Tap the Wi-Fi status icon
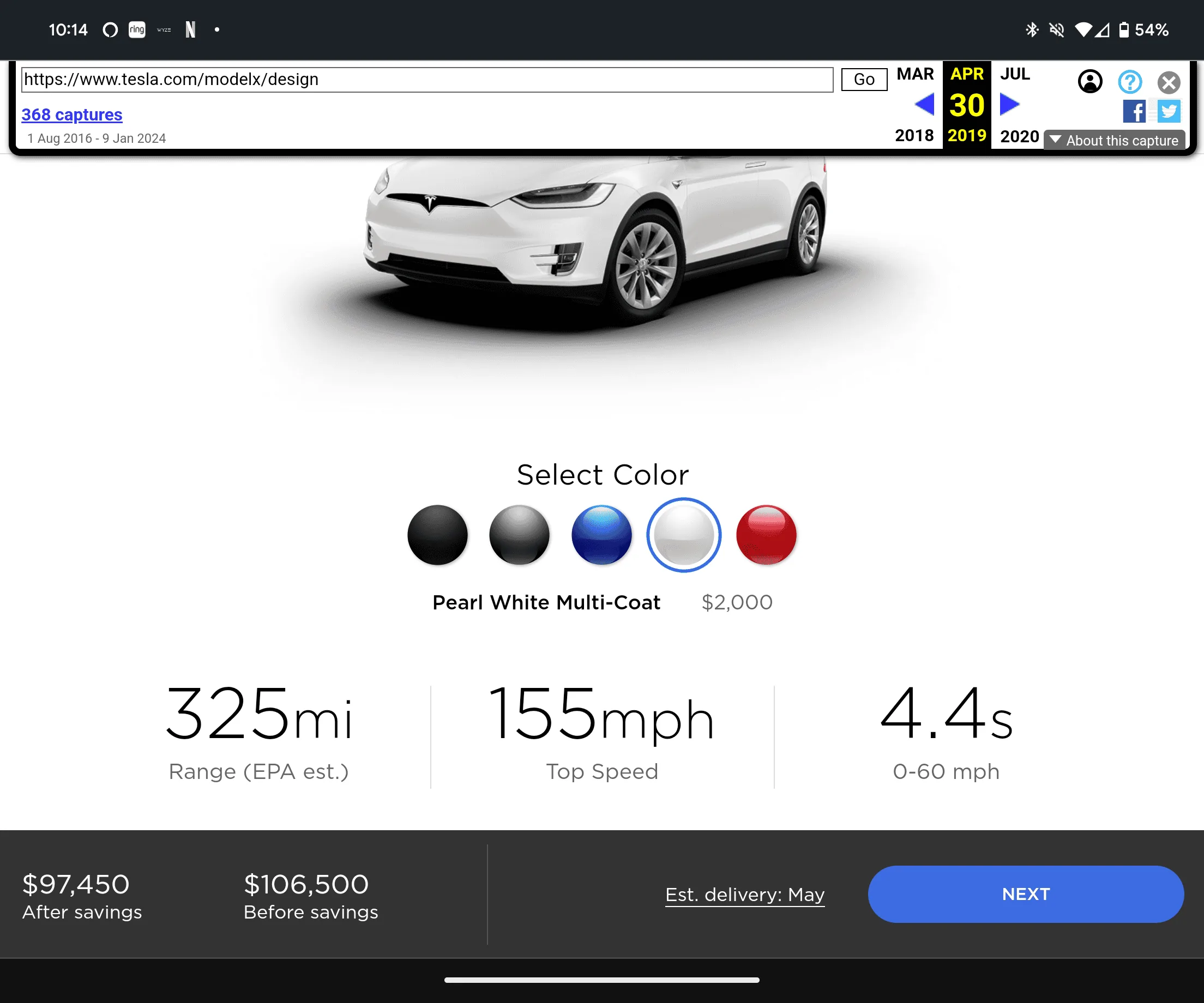Viewport: 1204px width, 1003px height. 1083,30
